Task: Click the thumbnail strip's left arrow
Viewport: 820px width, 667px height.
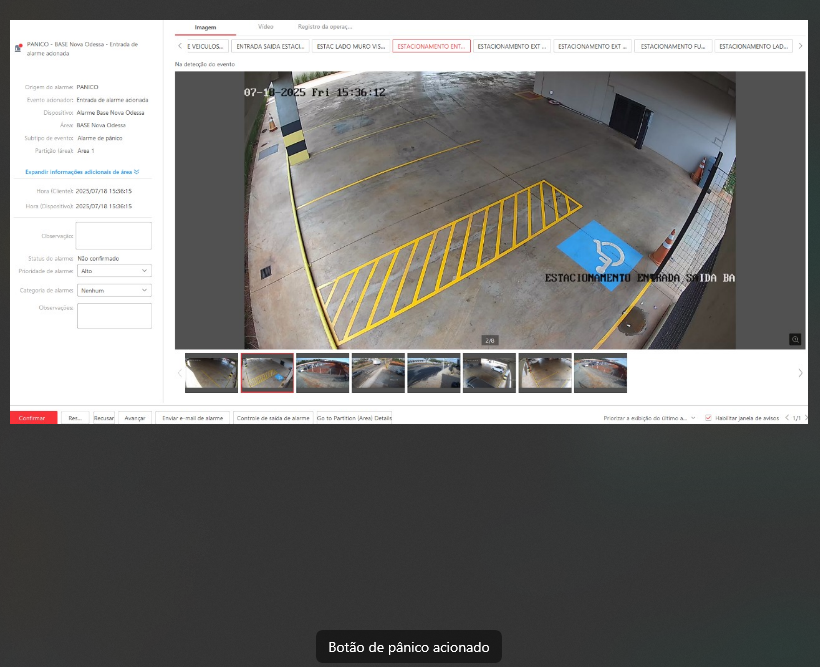Action: click(x=180, y=373)
